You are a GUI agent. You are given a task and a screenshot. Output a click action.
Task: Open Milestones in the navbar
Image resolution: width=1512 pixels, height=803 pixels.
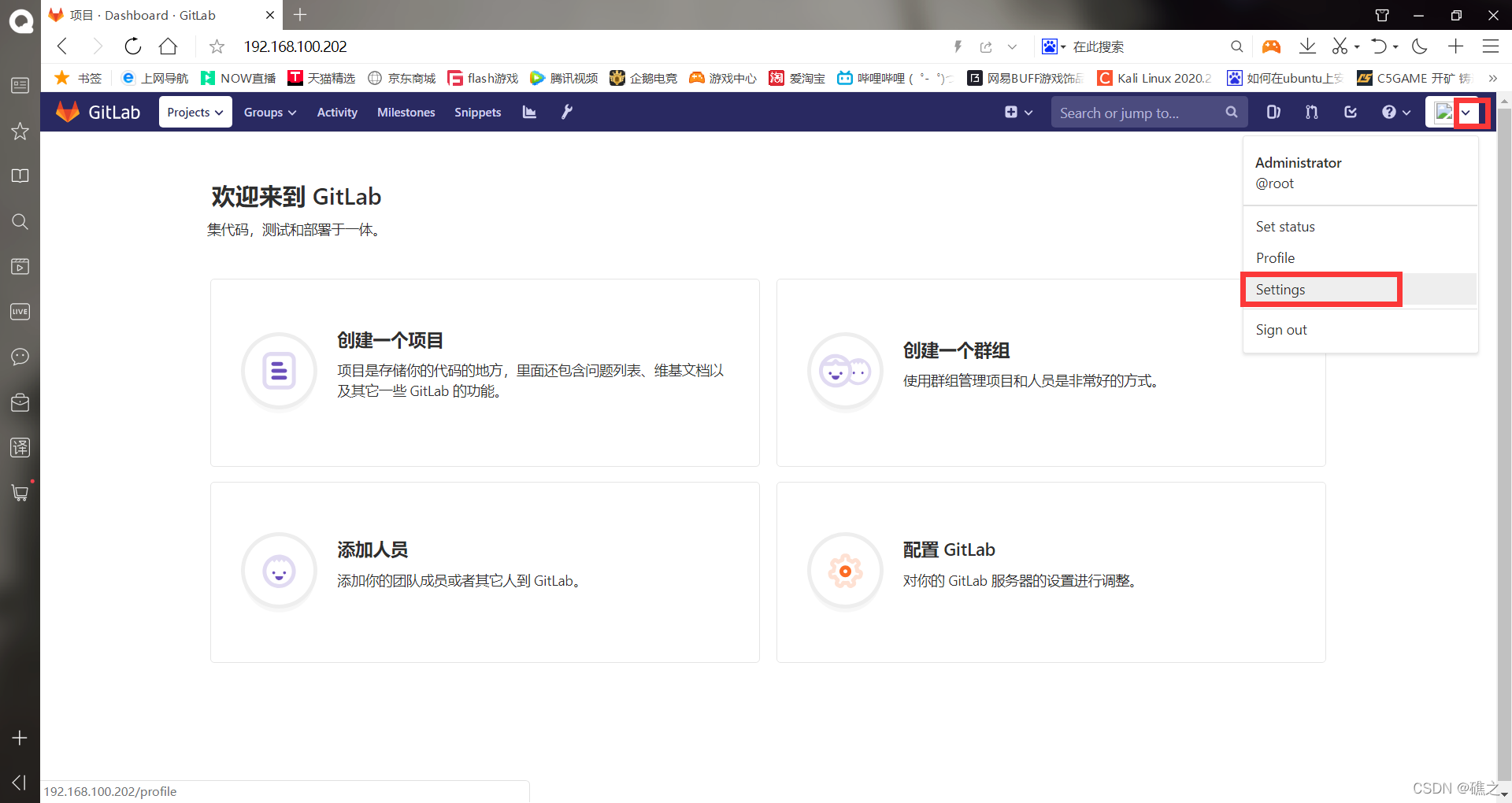(x=406, y=112)
